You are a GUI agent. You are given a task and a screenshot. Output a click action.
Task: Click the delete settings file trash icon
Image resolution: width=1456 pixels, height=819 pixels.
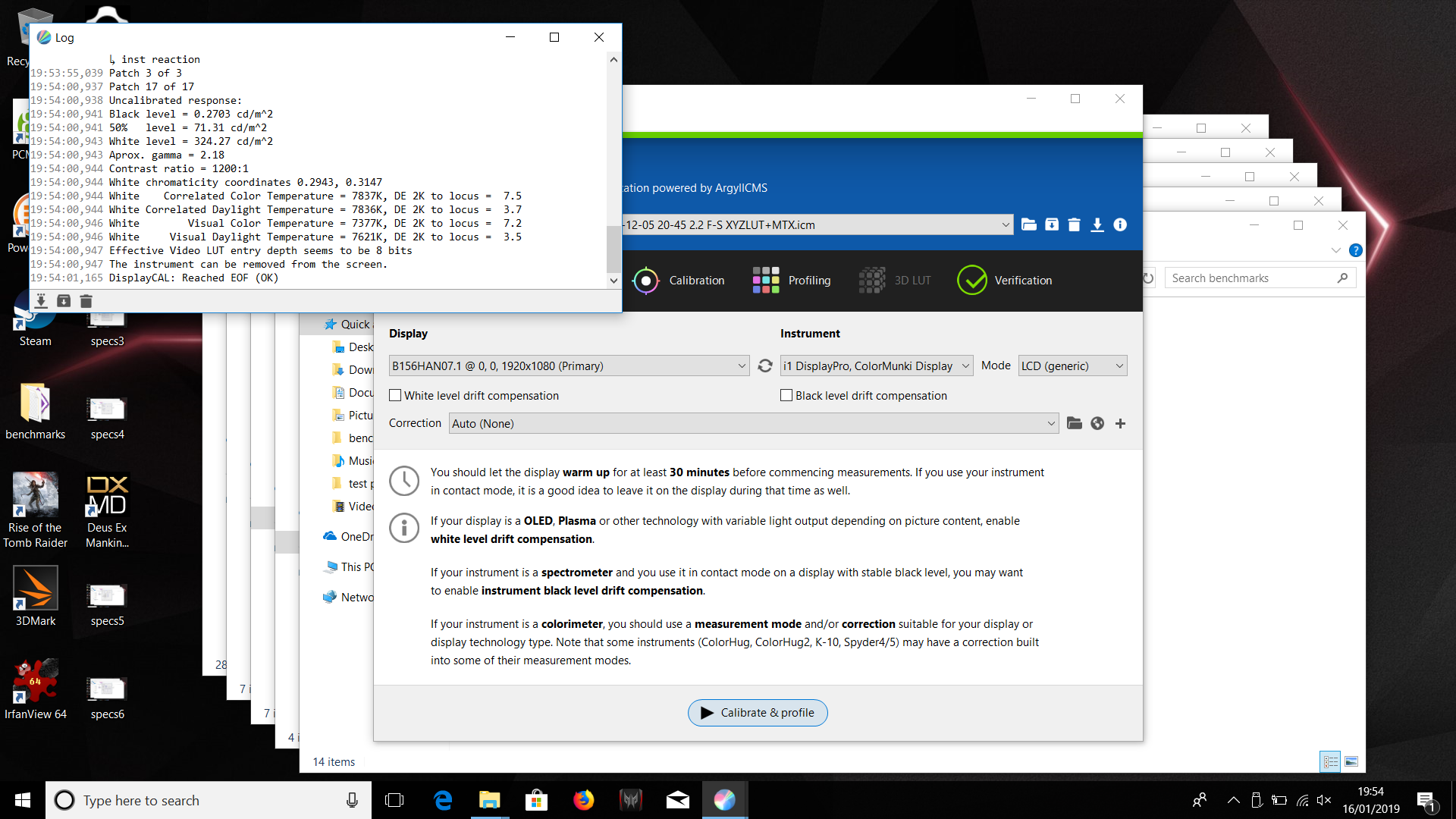point(1074,224)
